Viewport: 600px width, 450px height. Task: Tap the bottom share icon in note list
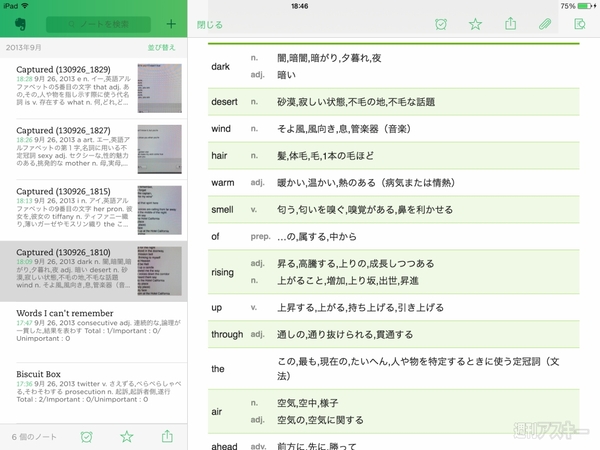click(x=167, y=436)
